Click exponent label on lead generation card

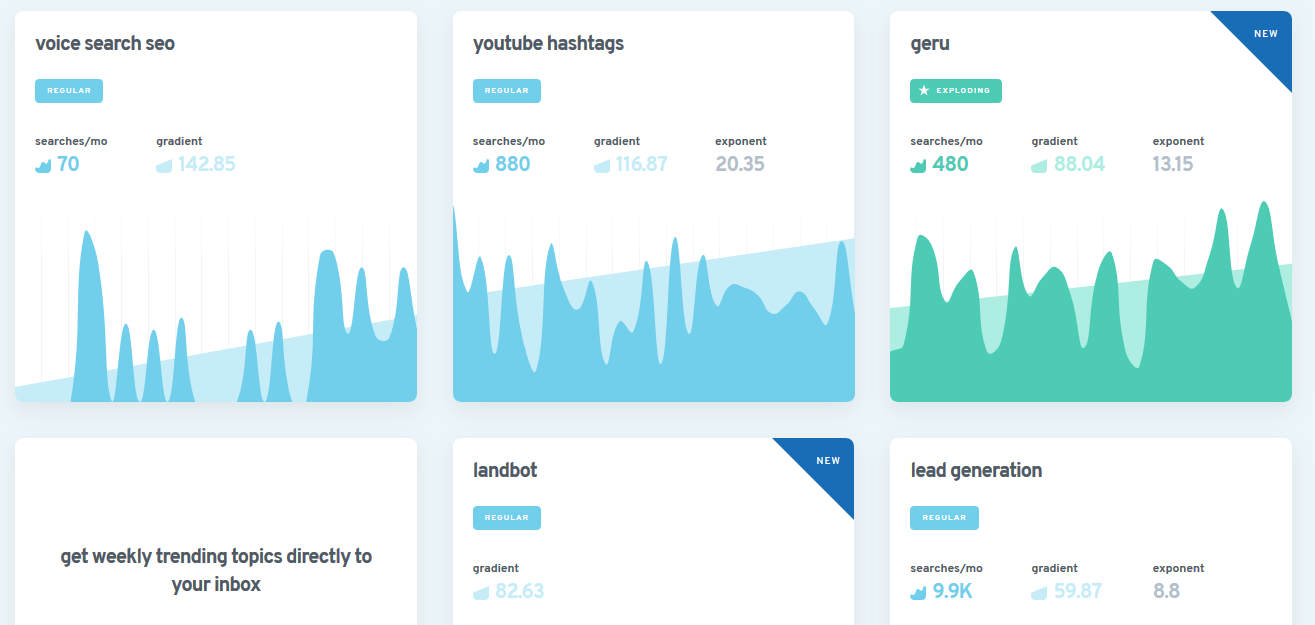[1178, 568]
